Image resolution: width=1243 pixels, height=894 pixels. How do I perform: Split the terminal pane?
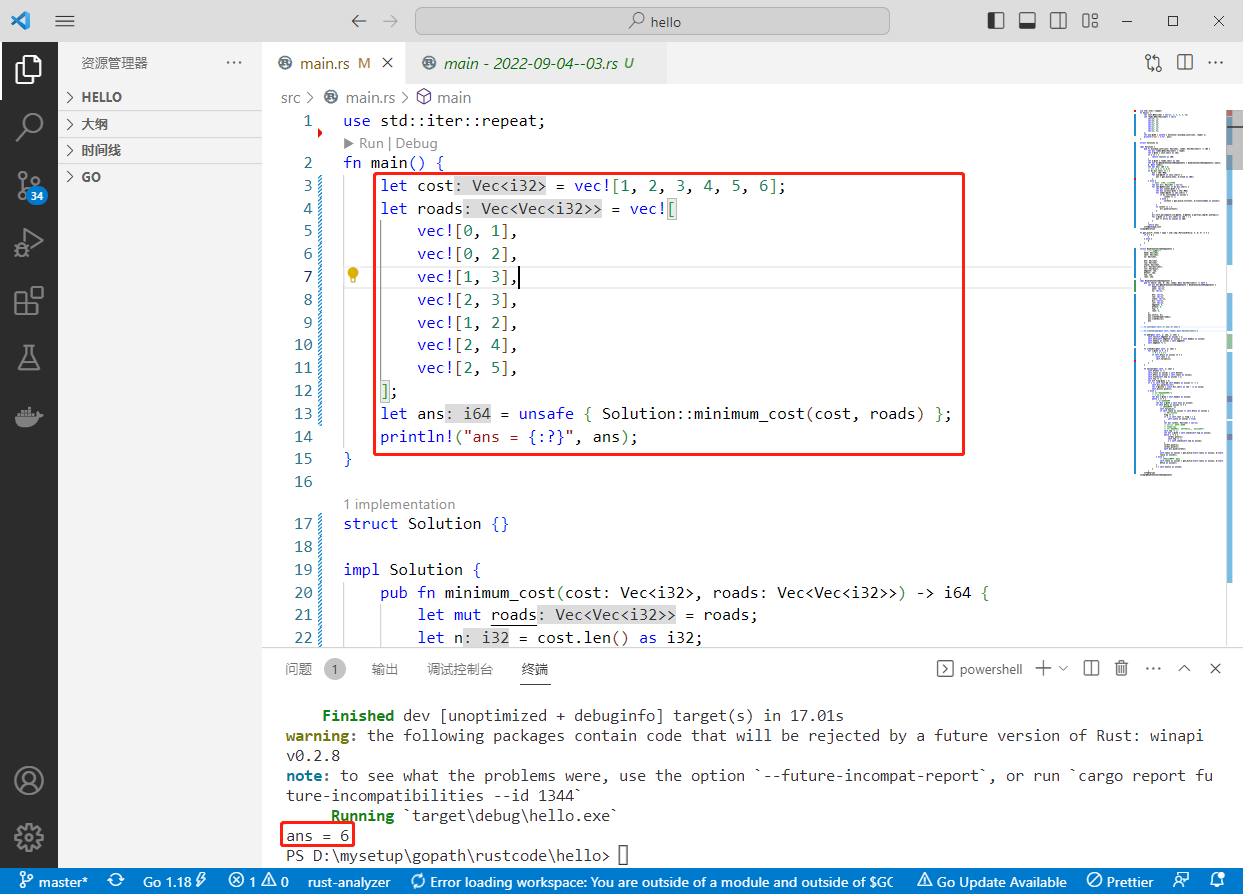[x=1092, y=668]
